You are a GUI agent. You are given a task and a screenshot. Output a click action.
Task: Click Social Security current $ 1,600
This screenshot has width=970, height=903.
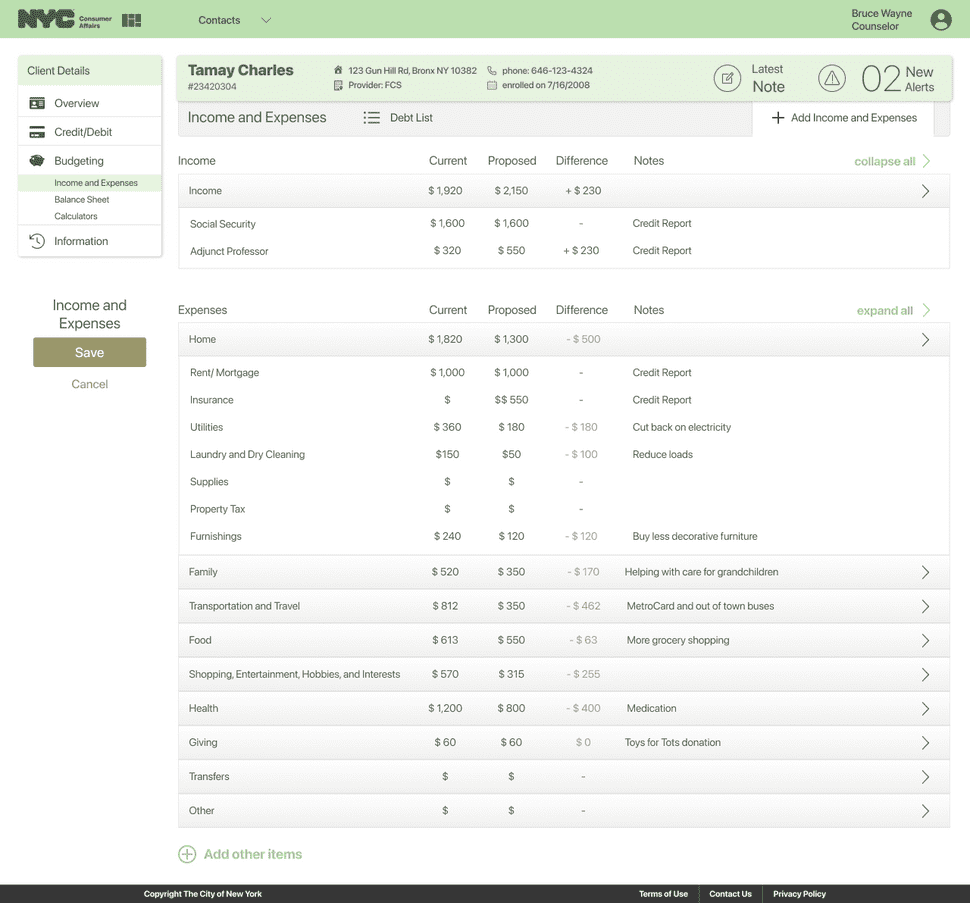point(447,223)
